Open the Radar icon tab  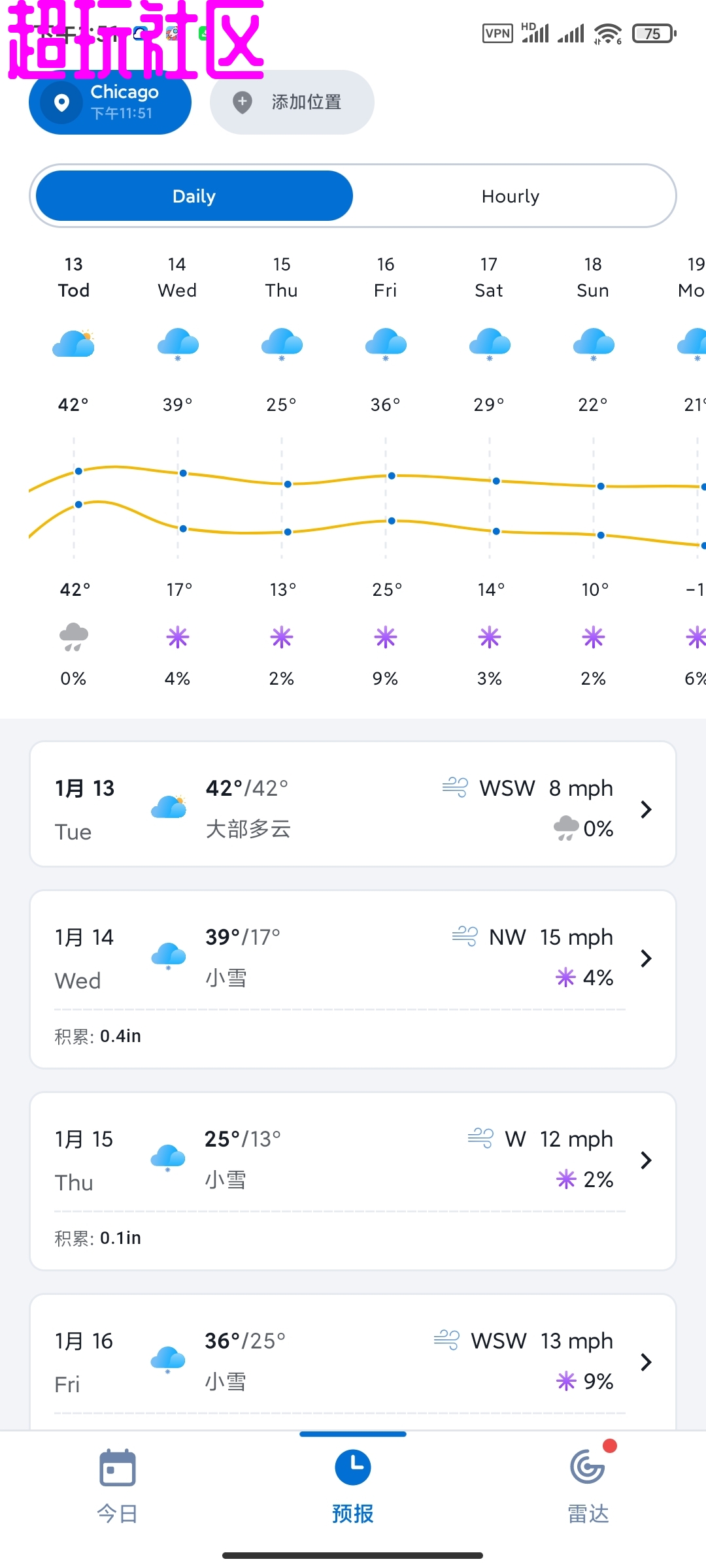click(588, 1468)
